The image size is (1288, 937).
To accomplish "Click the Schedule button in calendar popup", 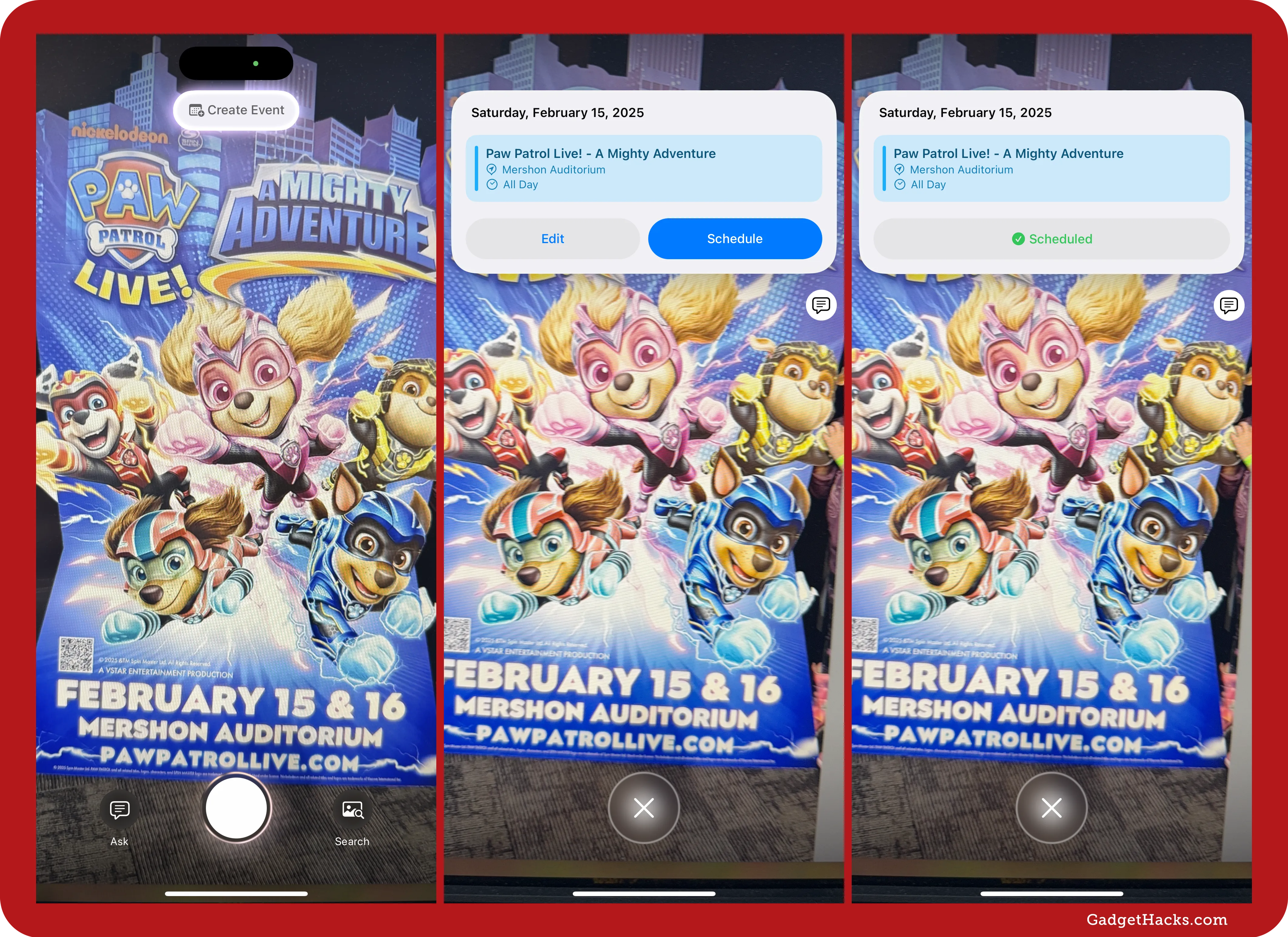I will tap(735, 238).
